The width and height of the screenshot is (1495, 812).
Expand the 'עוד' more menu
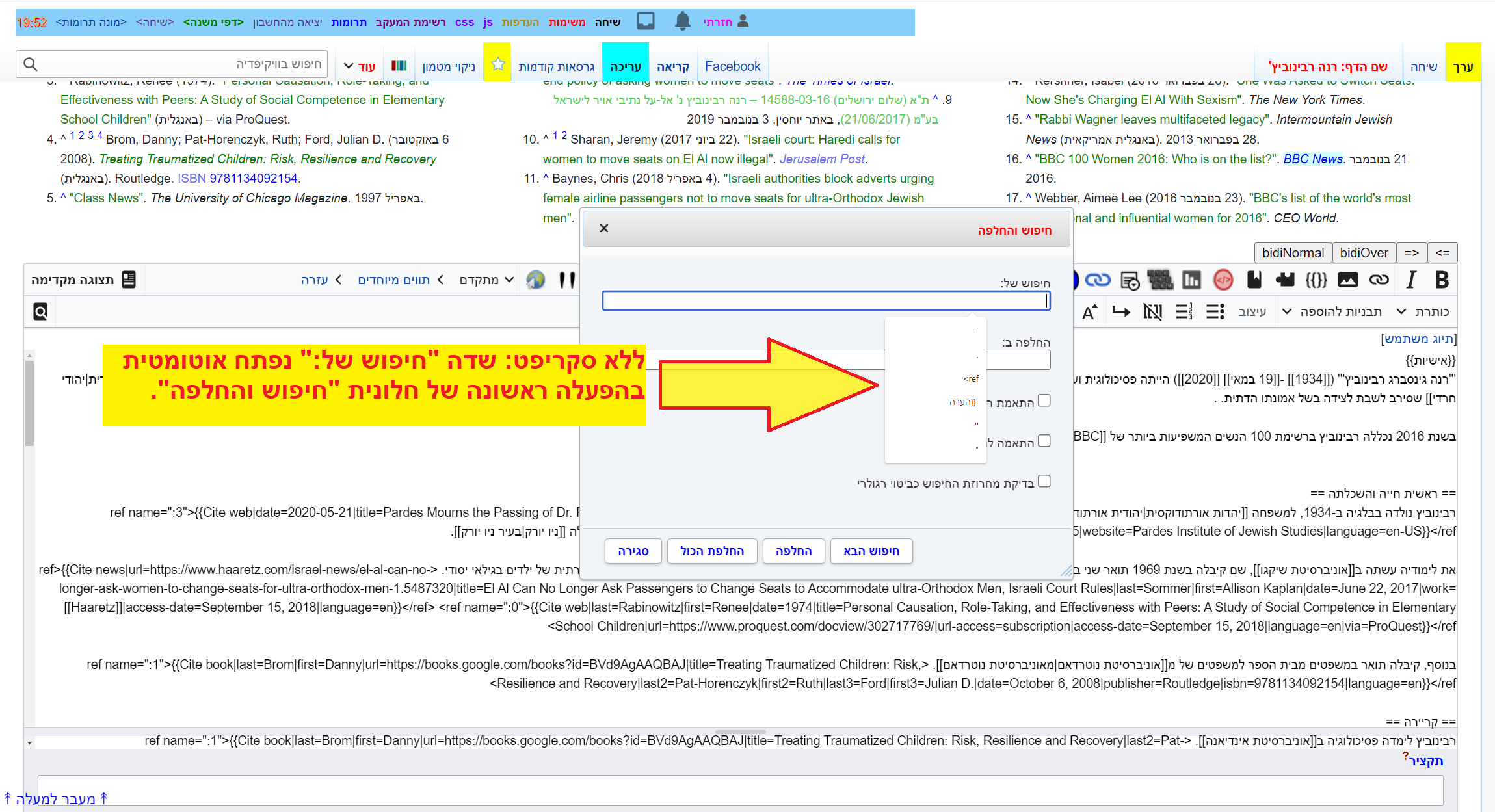click(360, 66)
